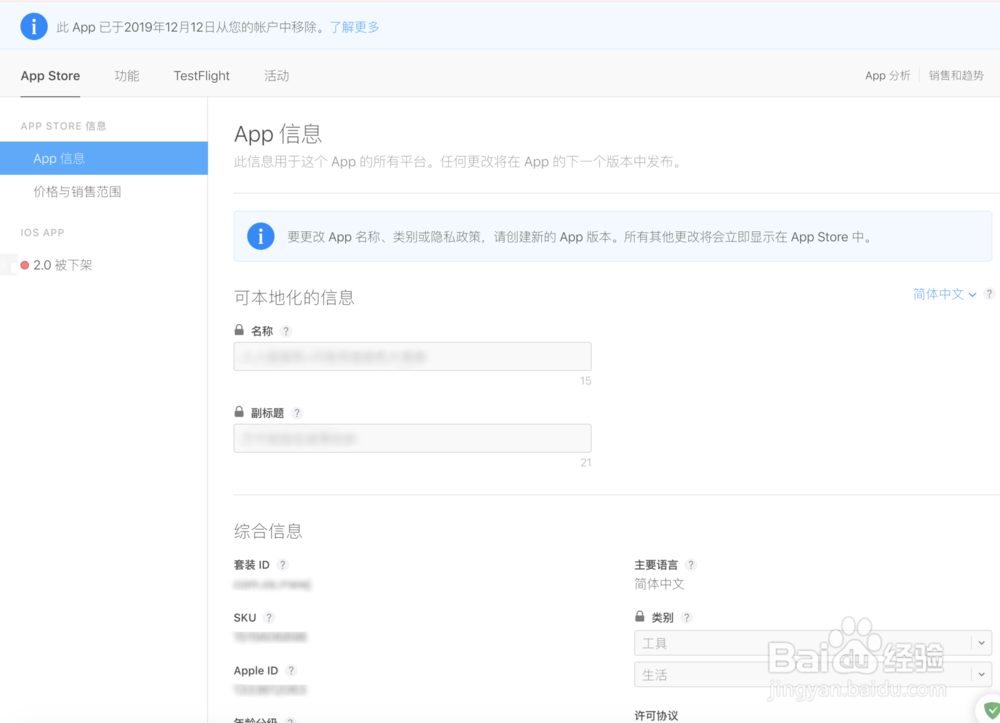Open the 生活 secondary category dropdown
Image resolution: width=1000 pixels, height=723 pixels.
tap(813, 675)
